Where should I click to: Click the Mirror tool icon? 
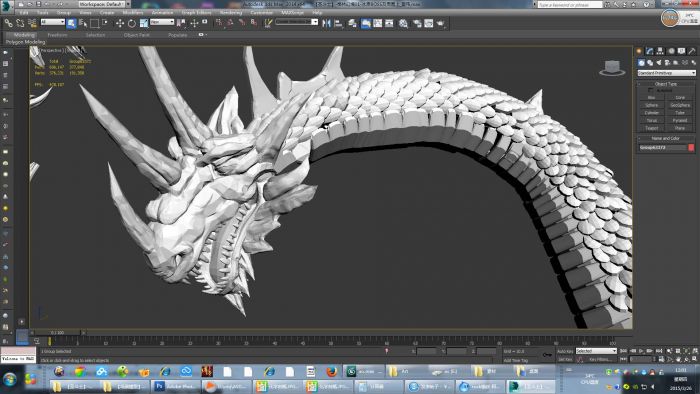[x=327, y=23]
